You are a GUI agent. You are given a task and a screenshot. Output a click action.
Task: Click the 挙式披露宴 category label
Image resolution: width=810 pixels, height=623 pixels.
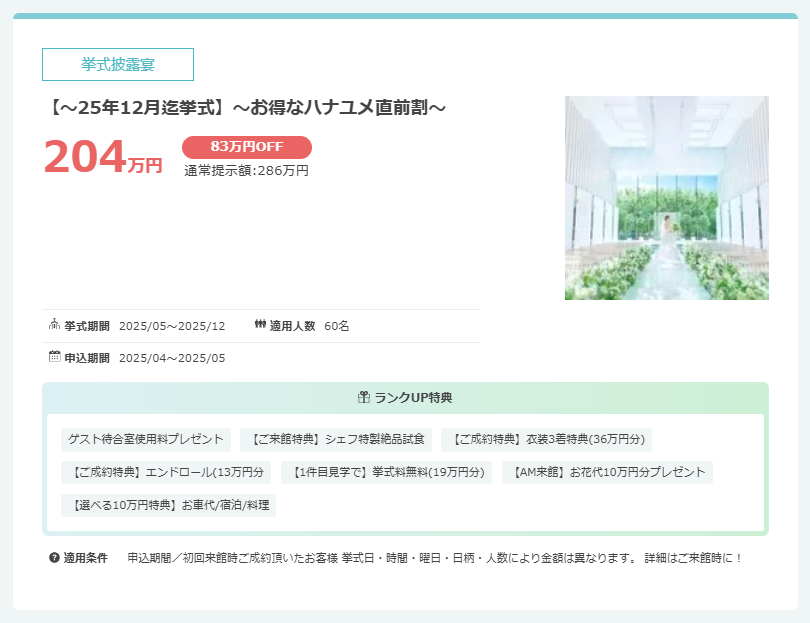118,65
